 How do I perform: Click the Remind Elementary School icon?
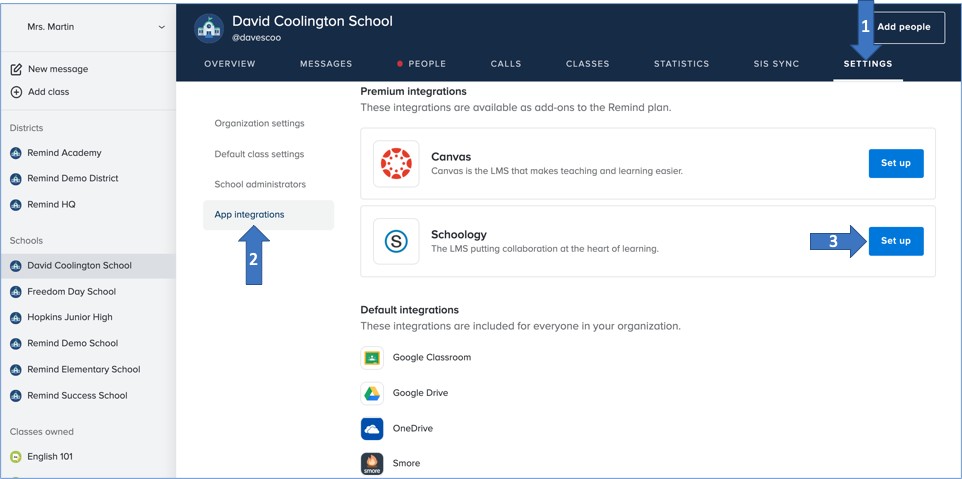point(16,370)
